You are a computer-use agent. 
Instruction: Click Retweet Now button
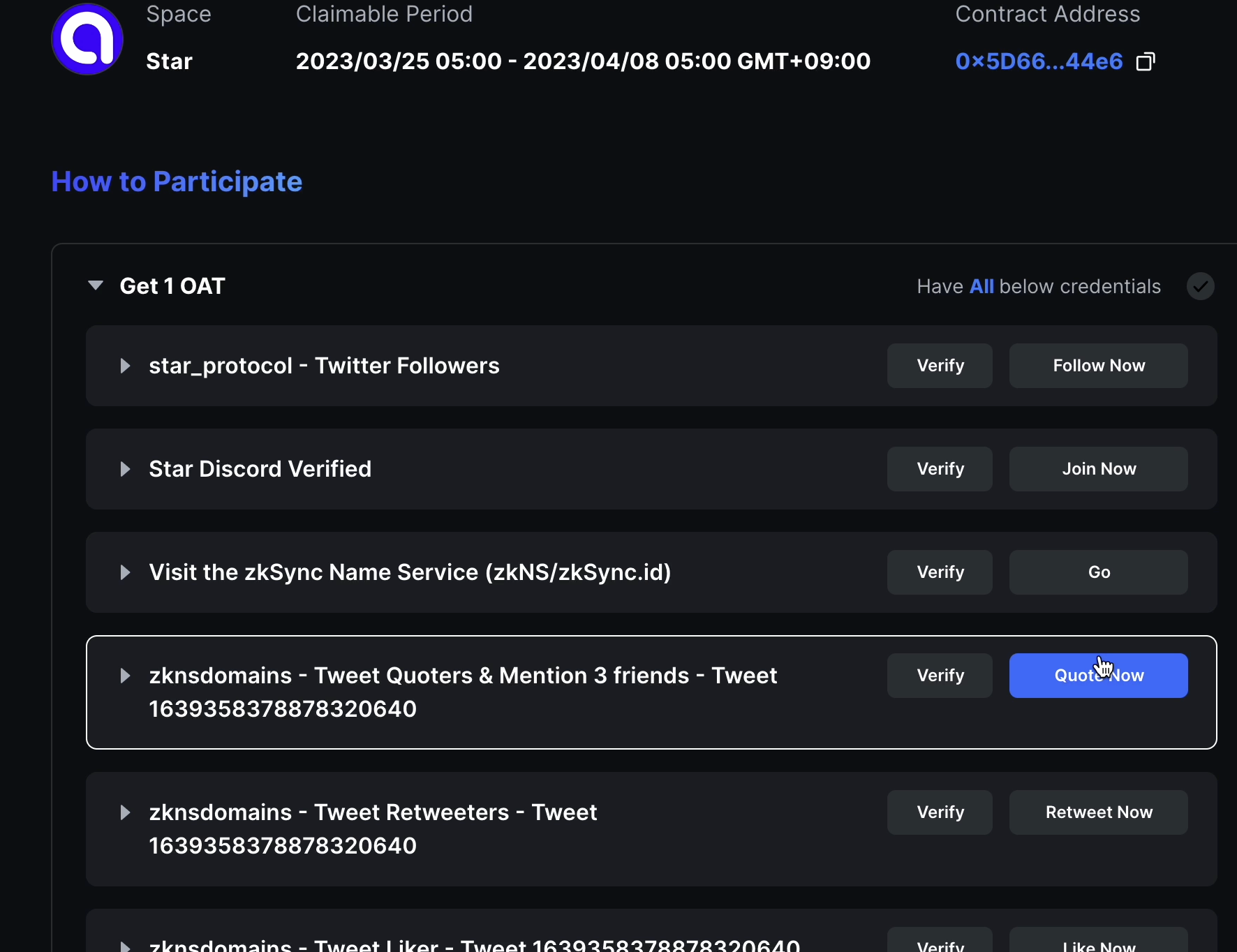[x=1099, y=812]
